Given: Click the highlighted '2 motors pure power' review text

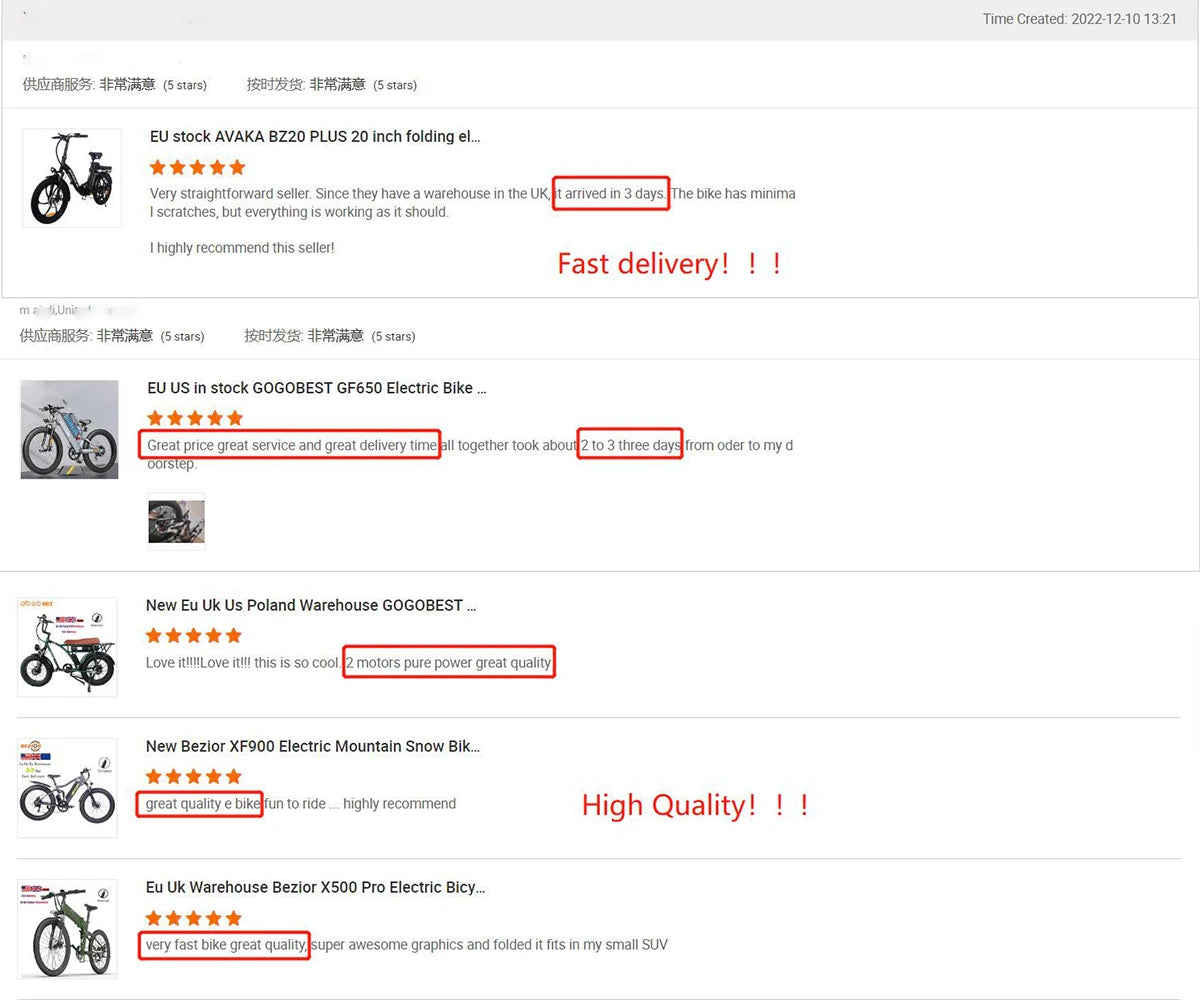Looking at the screenshot, I should [x=448, y=663].
